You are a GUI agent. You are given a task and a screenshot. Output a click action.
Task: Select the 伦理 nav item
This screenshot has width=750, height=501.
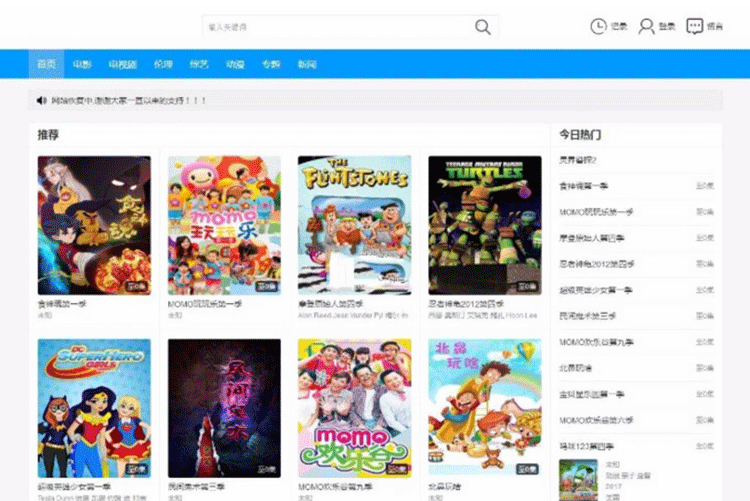click(x=163, y=64)
